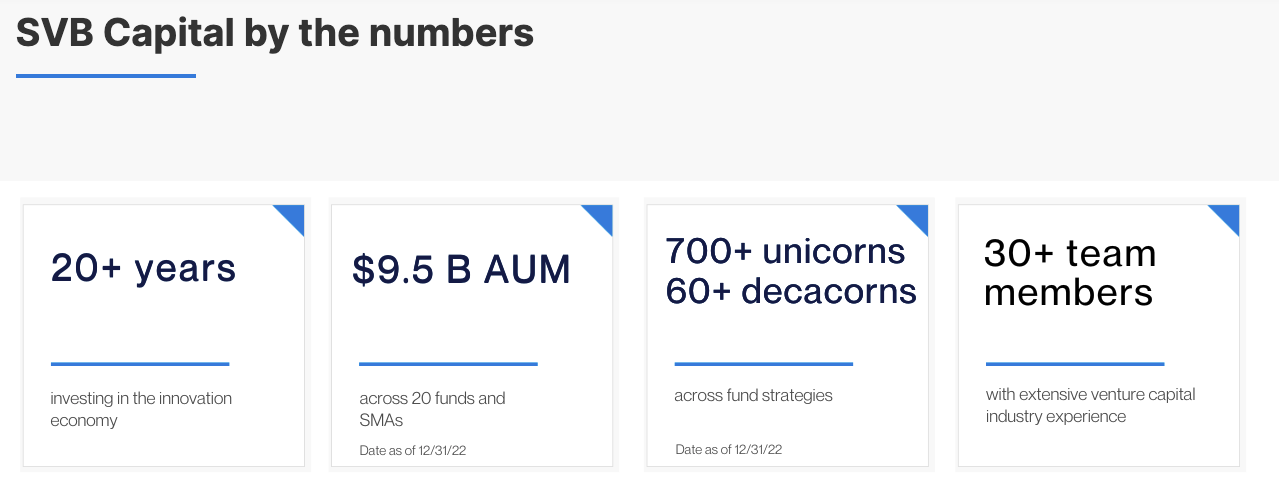Click the date note on the AUM card
1279x502 pixels.
point(413,450)
